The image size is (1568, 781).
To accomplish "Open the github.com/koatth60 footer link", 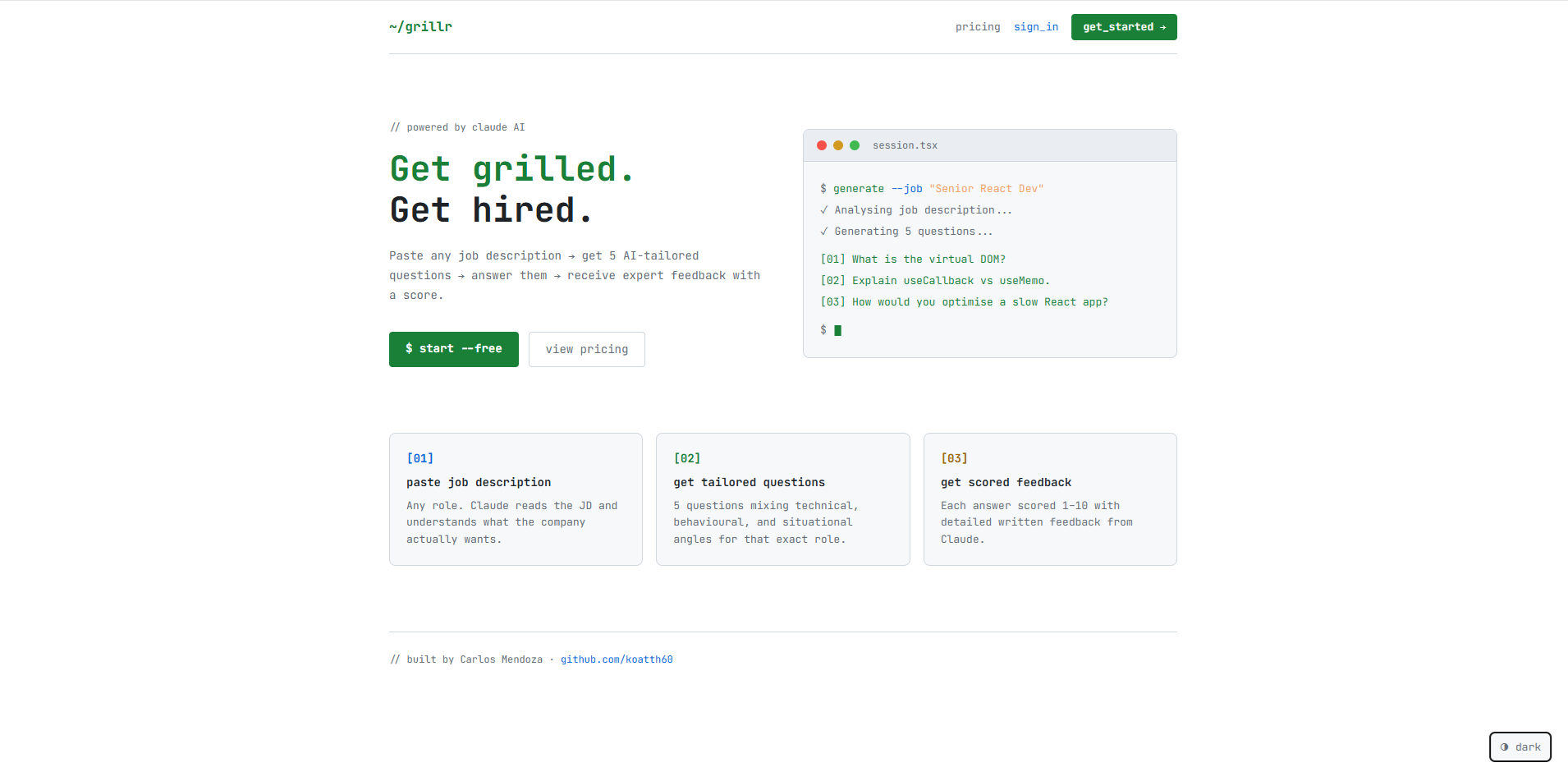I will pos(616,659).
